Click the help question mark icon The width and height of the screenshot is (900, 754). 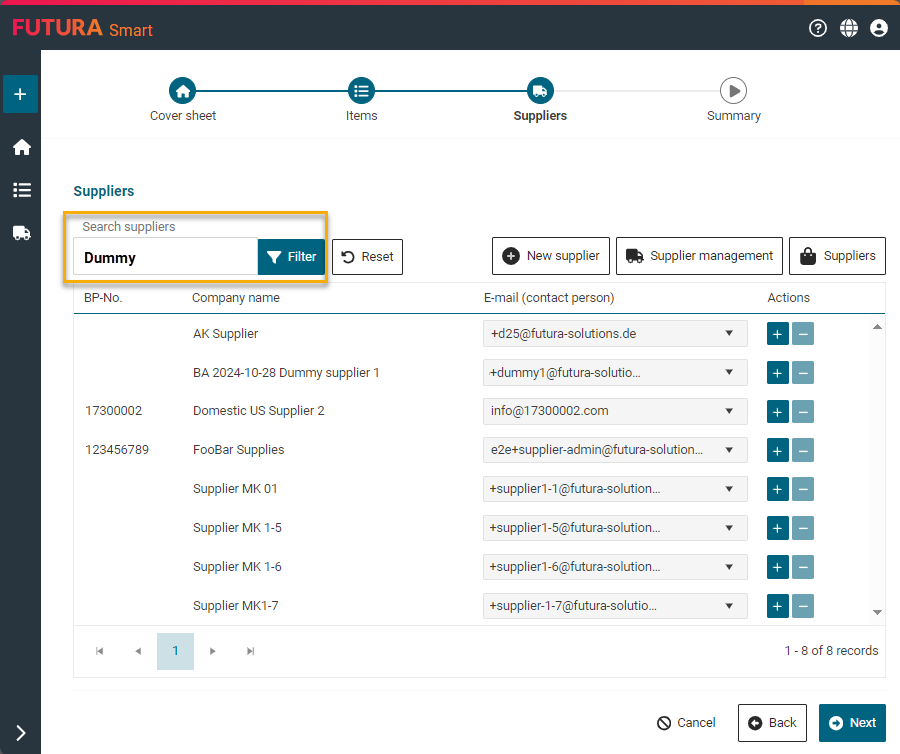tap(818, 28)
